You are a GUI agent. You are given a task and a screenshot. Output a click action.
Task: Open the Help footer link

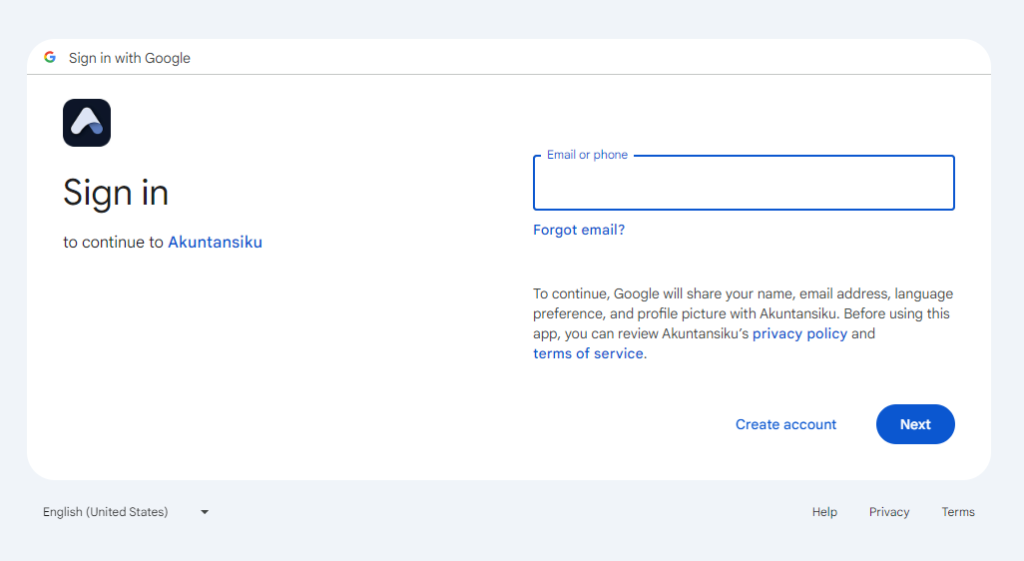click(824, 512)
